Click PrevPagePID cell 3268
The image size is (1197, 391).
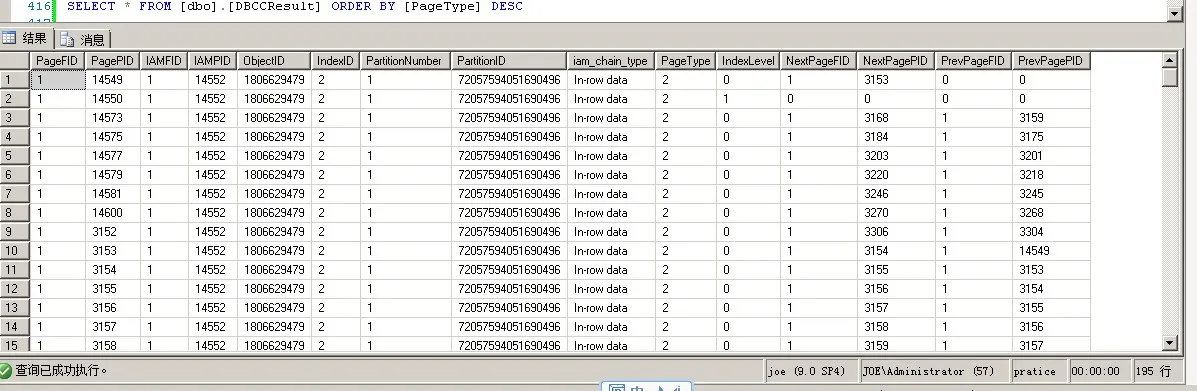tap(1051, 212)
